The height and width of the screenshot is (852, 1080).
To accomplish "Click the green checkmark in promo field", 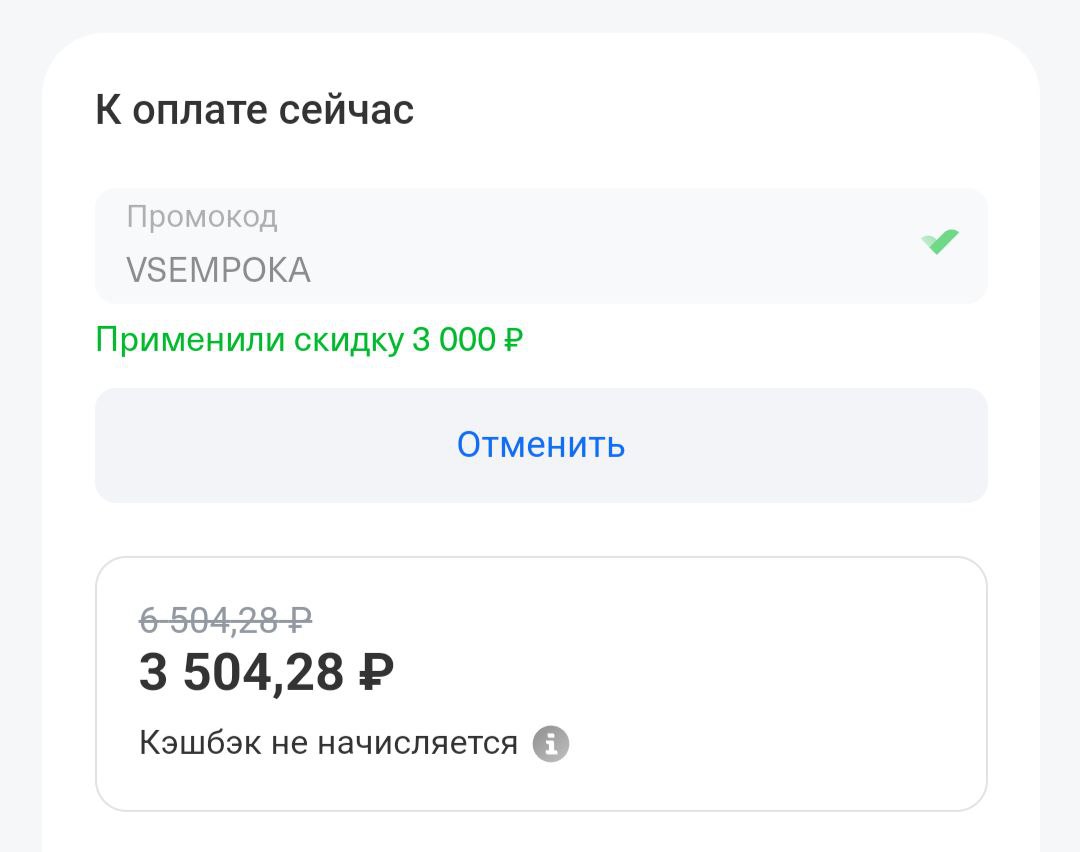I will pos(939,242).
